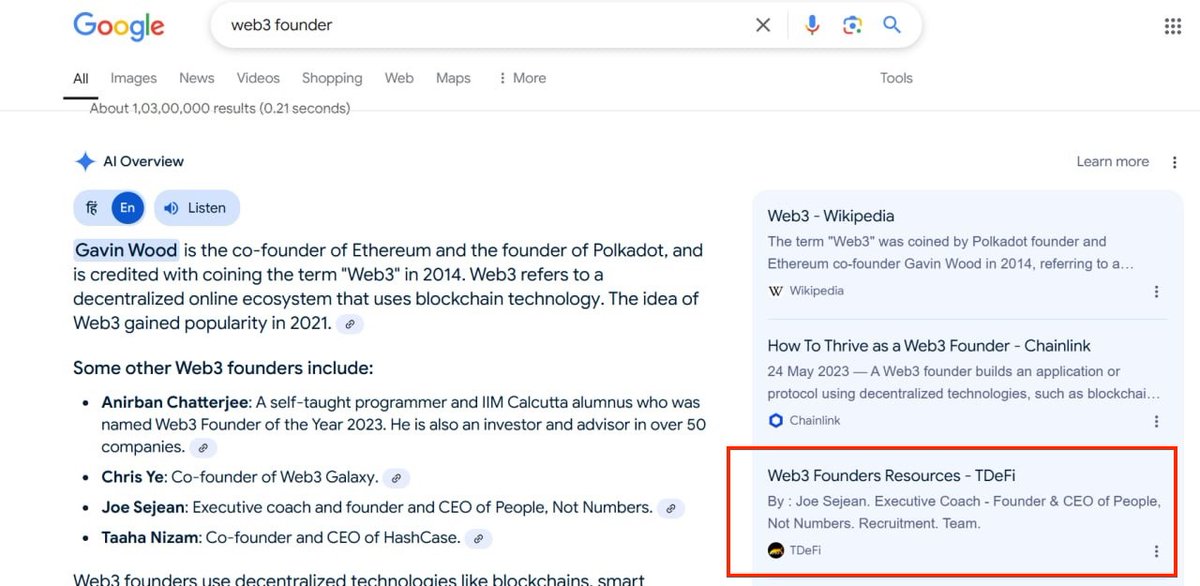Open Google Lens image search icon
1200x586 pixels.
pyautogui.click(x=852, y=25)
